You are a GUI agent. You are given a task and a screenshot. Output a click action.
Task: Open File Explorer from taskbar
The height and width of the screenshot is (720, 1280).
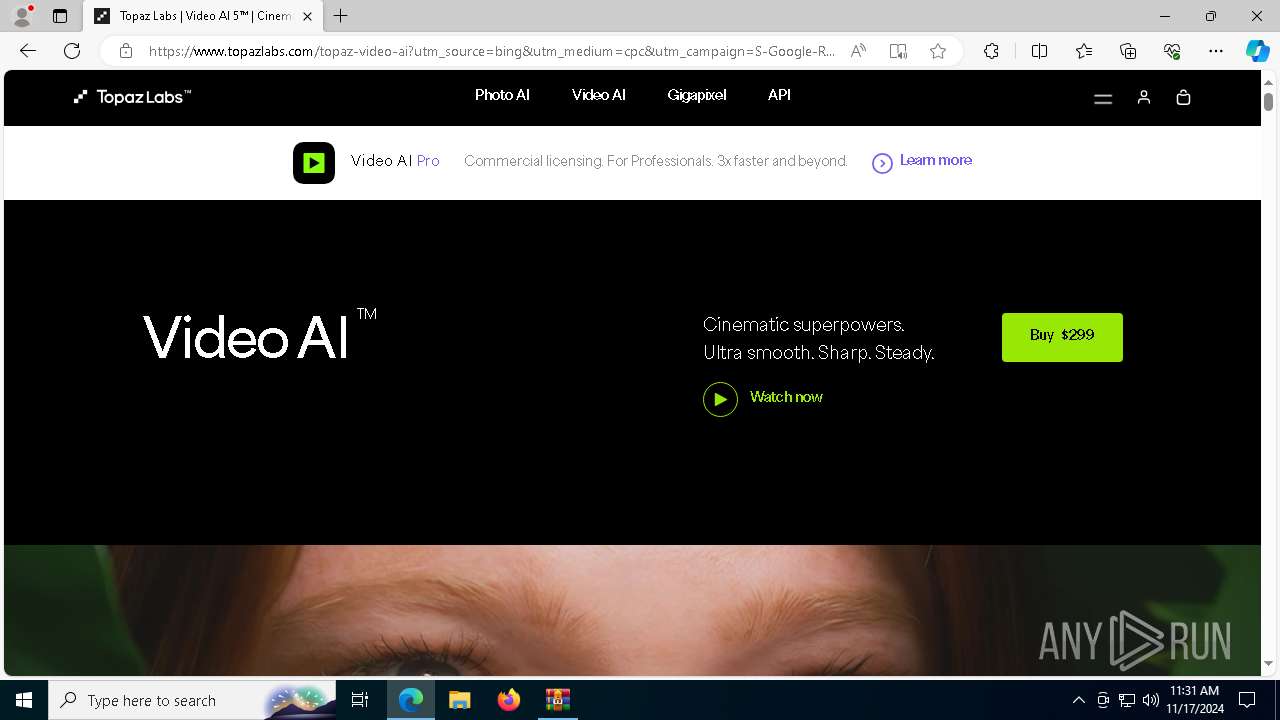point(460,700)
